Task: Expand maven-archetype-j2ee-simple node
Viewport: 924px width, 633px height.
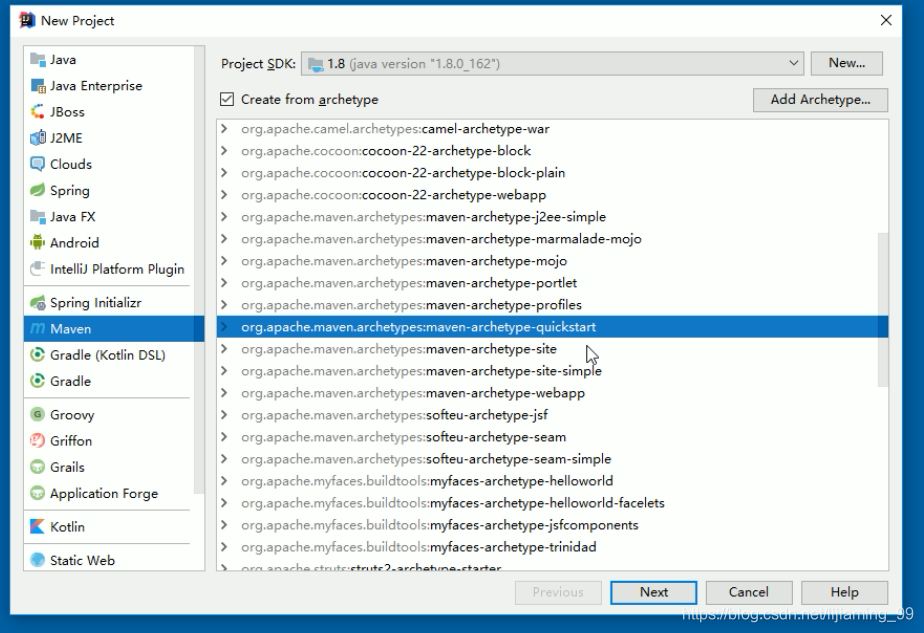Action: click(x=224, y=216)
